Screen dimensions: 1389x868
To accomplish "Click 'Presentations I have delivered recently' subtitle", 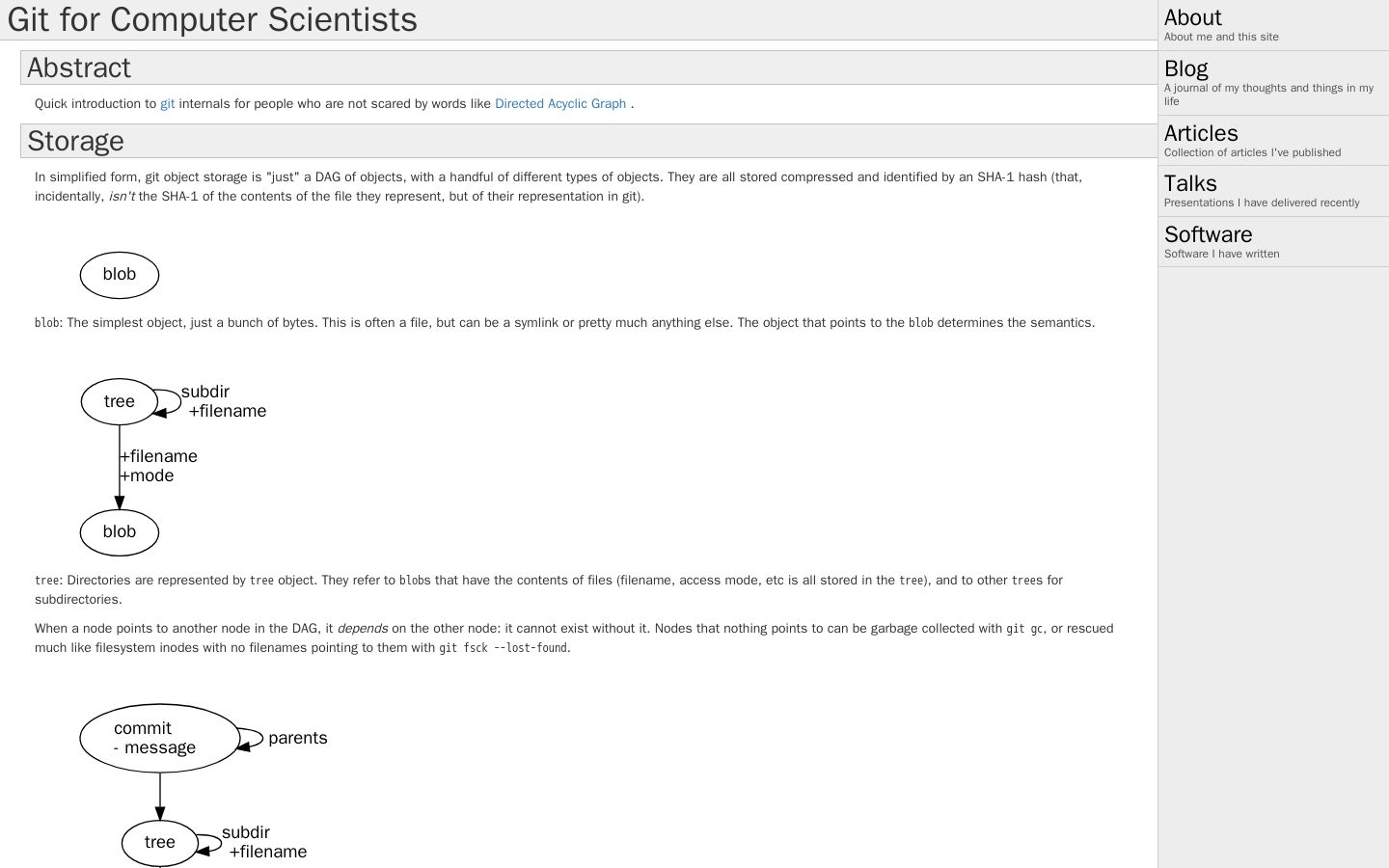I will tap(1262, 203).
